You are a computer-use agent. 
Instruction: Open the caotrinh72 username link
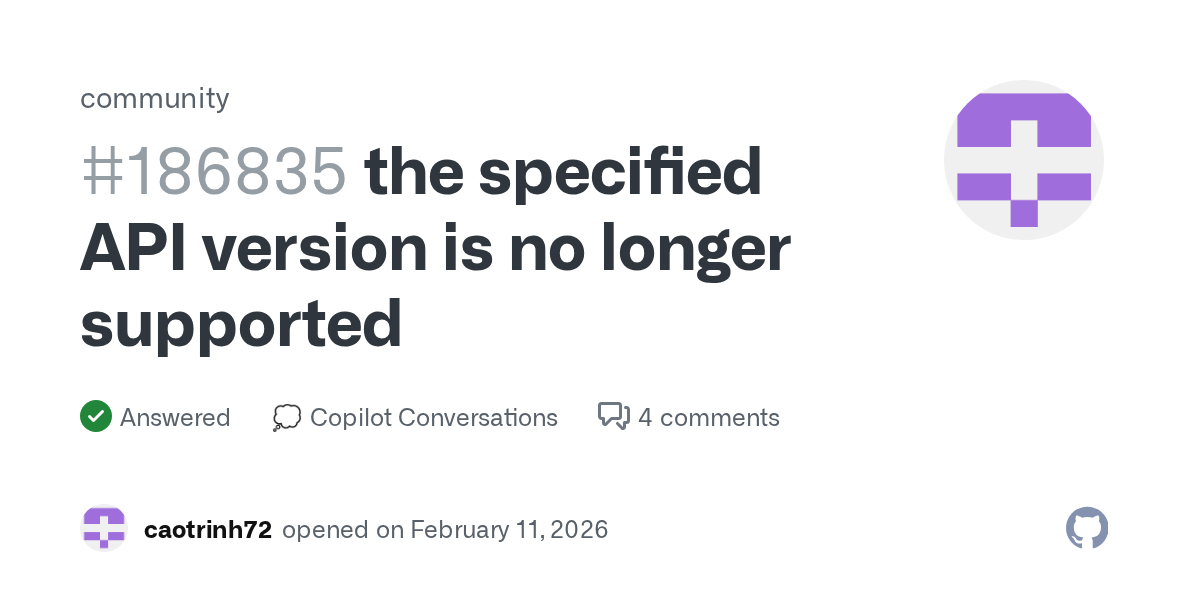208,529
